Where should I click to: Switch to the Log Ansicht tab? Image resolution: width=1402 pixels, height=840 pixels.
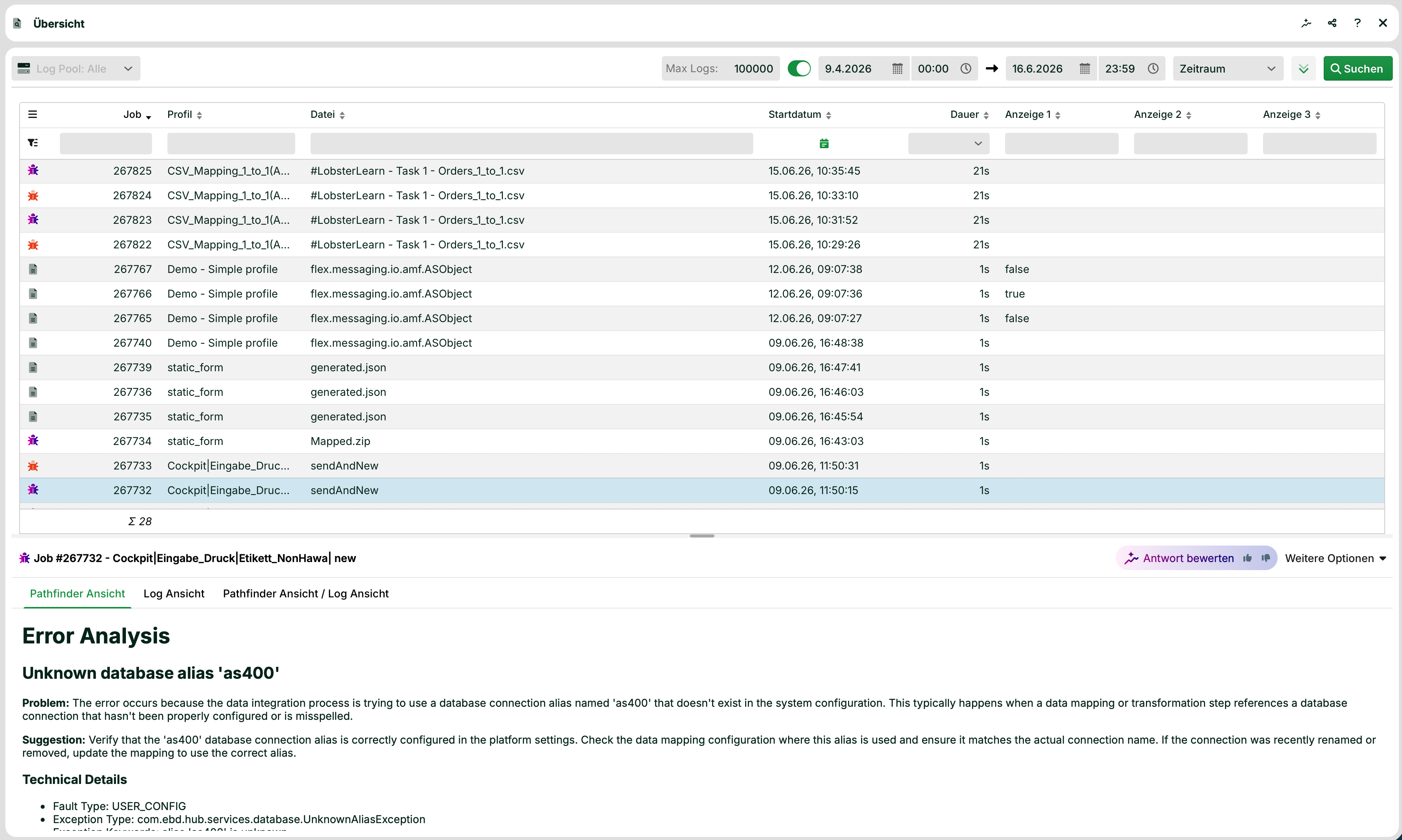pos(174,593)
